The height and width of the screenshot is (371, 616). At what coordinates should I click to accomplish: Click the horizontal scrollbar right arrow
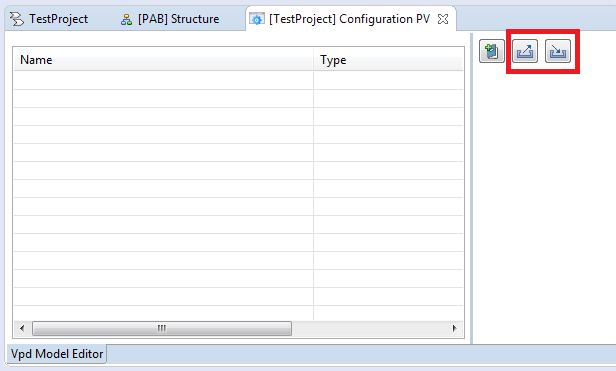click(x=455, y=328)
